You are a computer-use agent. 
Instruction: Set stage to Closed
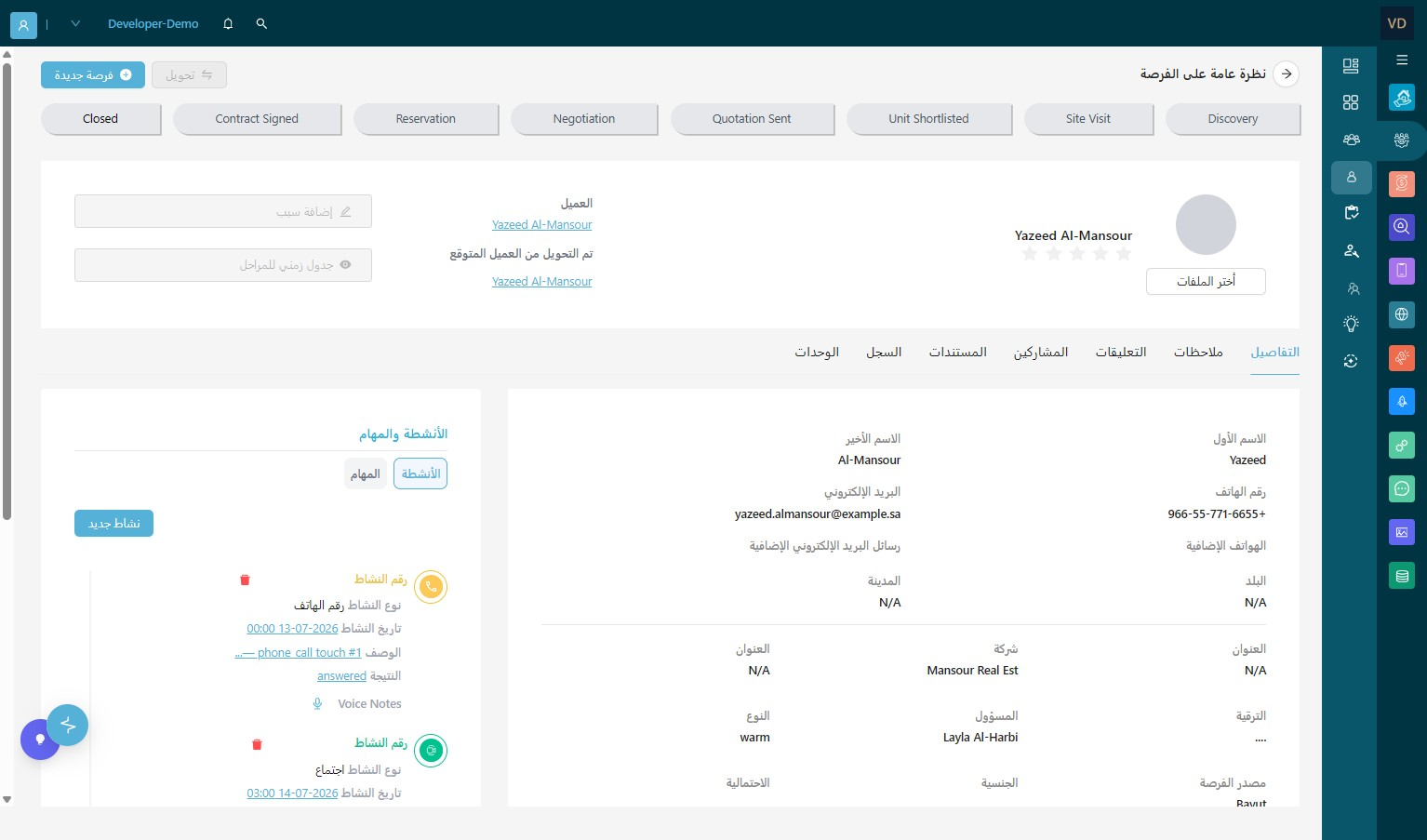(100, 119)
